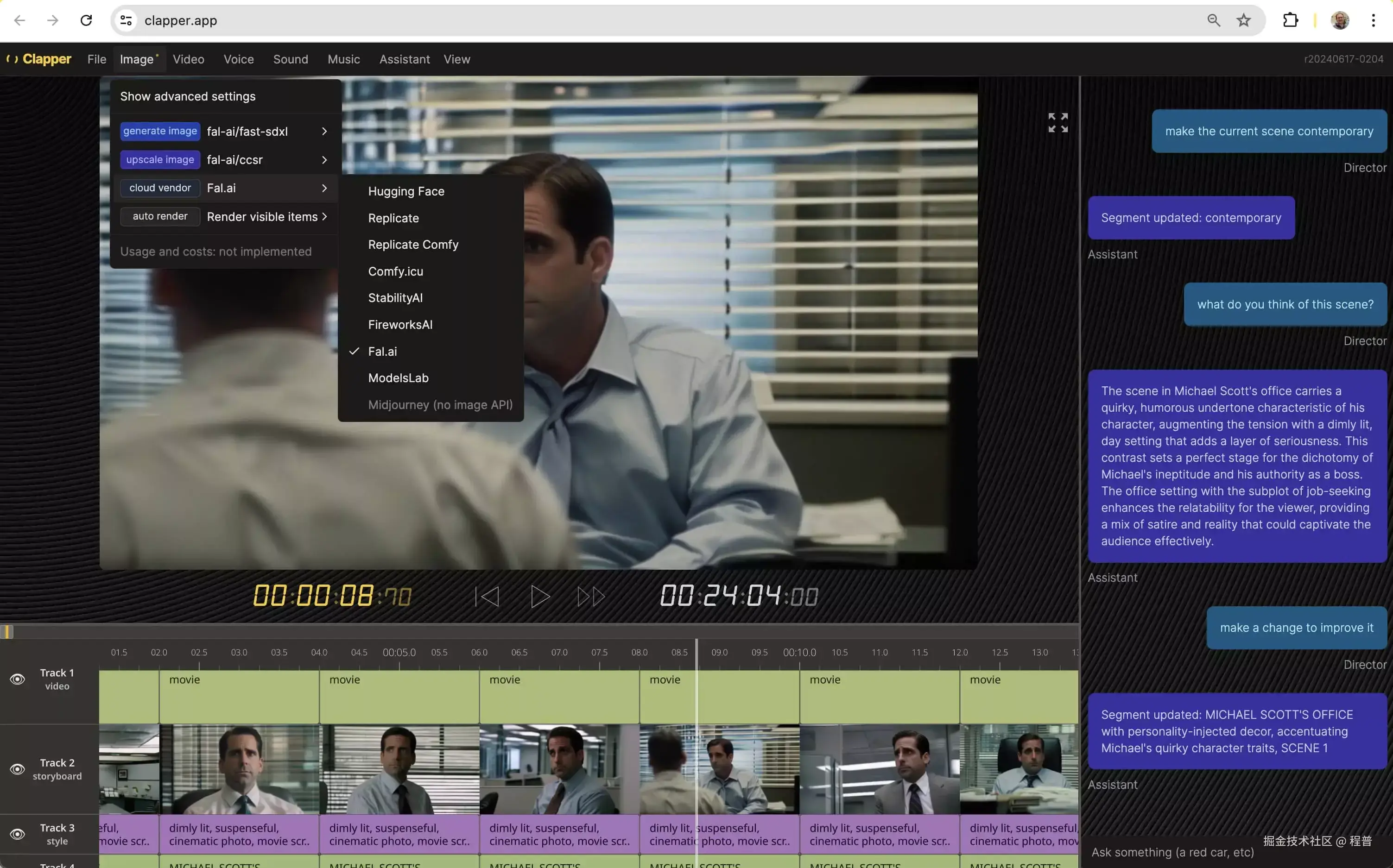Skip to the start with rewind icon
The image size is (1393, 868).
tap(487, 597)
